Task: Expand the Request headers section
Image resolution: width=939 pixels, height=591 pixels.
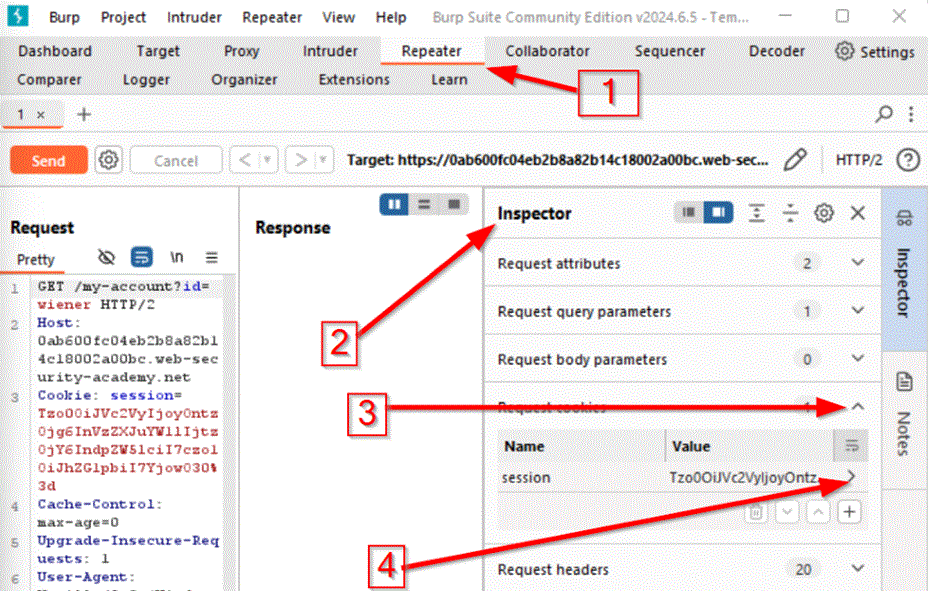Action: pyautogui.click(x=856, y=569)
